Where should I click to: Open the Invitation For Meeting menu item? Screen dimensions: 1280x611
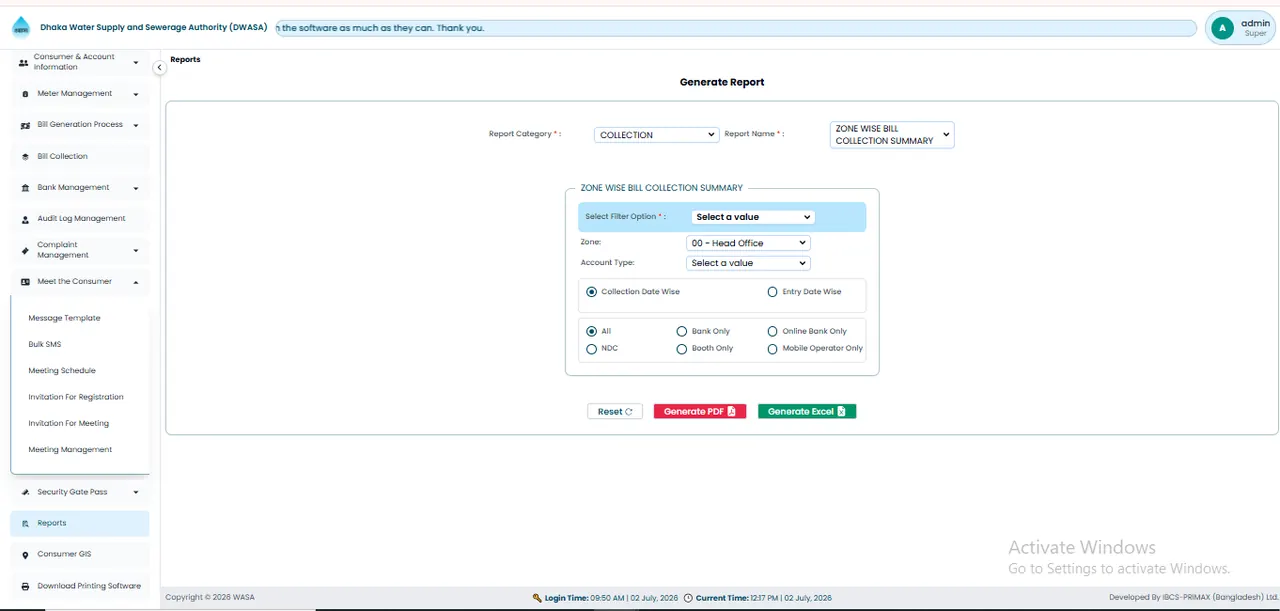click(69, 424)
